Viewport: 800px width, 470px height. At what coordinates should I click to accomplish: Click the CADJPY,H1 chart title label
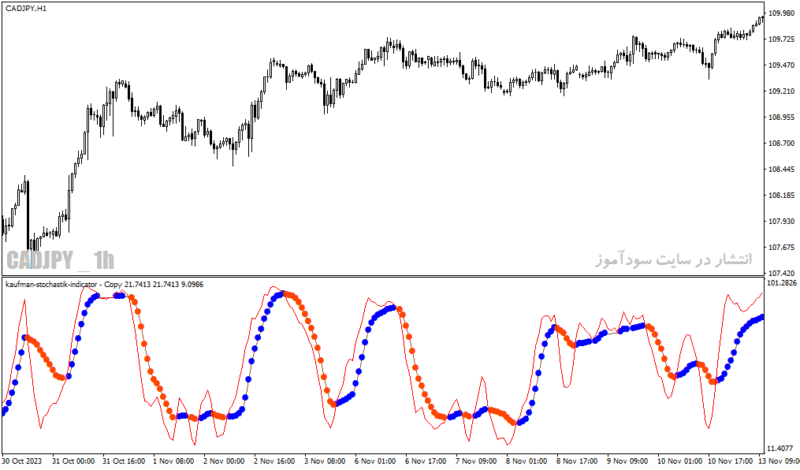pyautogui.click(x=26, y=8)
